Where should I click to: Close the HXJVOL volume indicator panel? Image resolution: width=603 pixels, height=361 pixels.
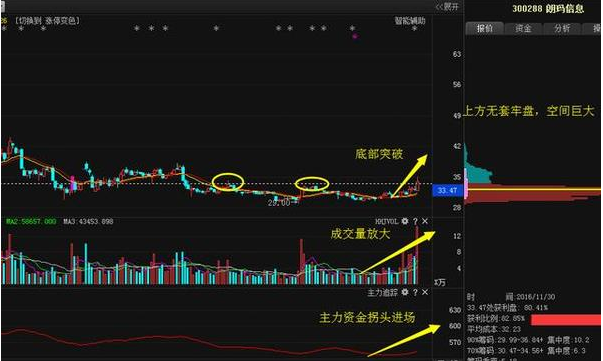coord(425,221)
